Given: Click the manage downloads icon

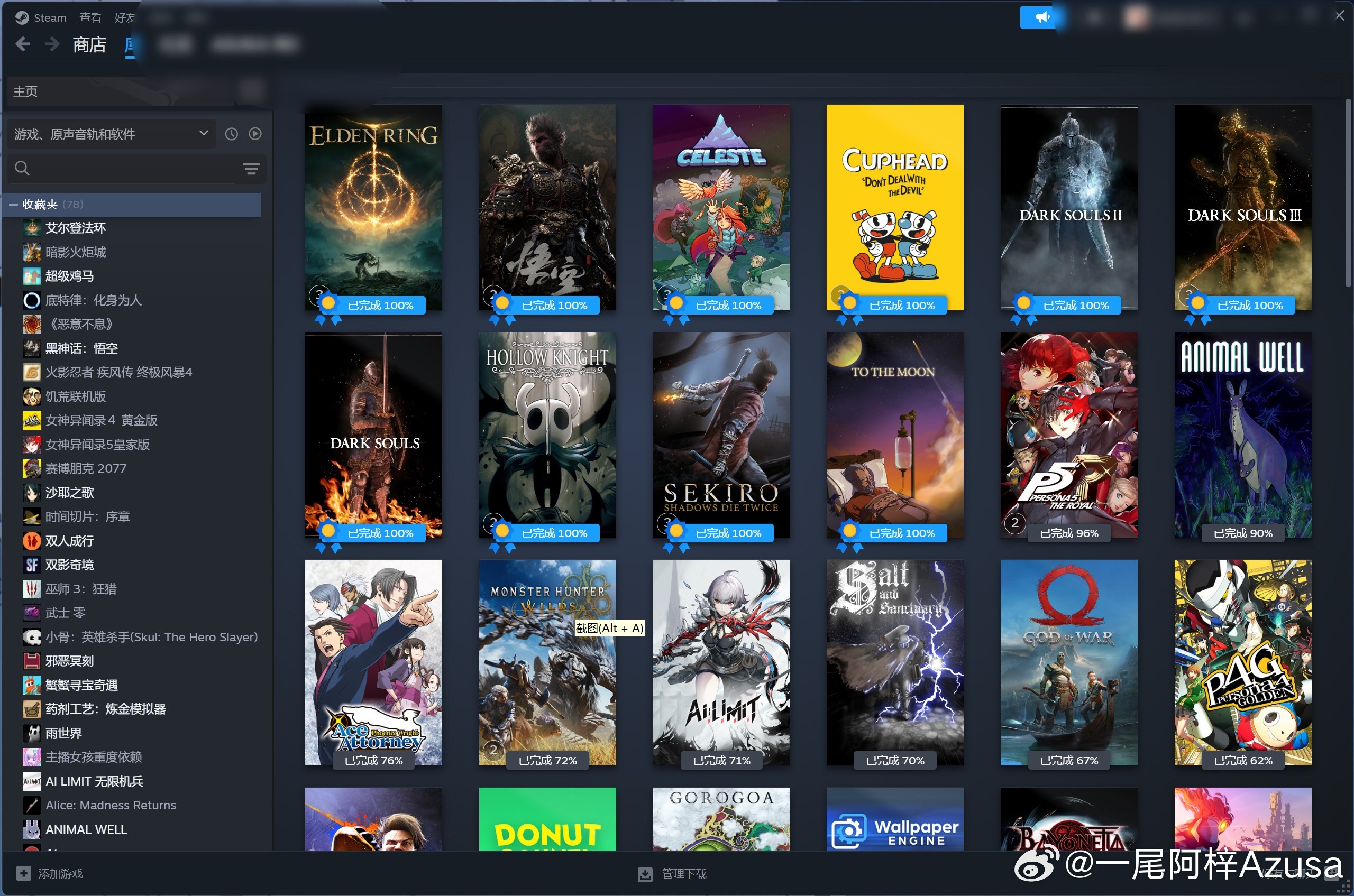Looking at the screenshot, I should [645, 874].
